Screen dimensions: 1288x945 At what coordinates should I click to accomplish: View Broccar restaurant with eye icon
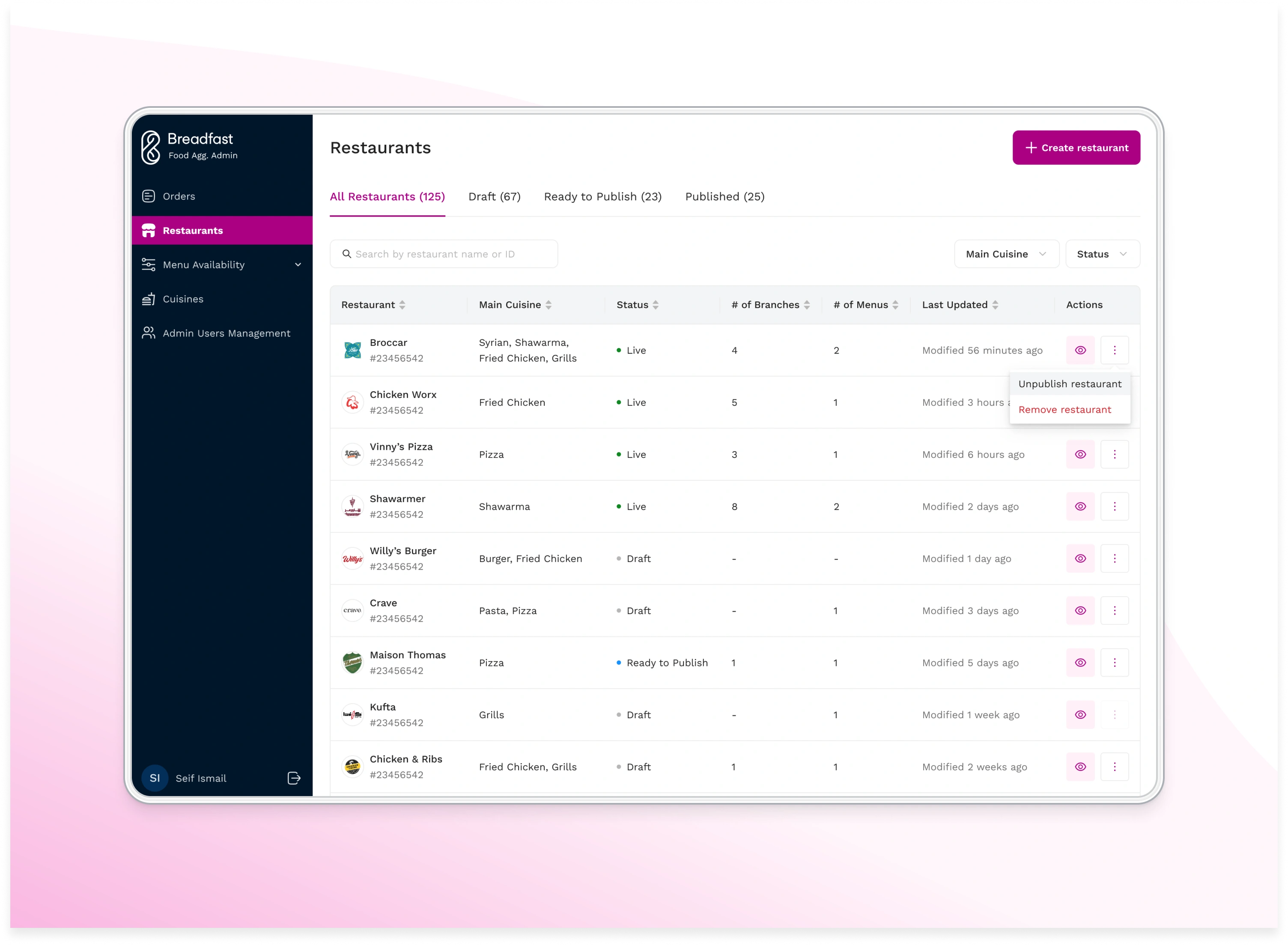(1080, 350)
